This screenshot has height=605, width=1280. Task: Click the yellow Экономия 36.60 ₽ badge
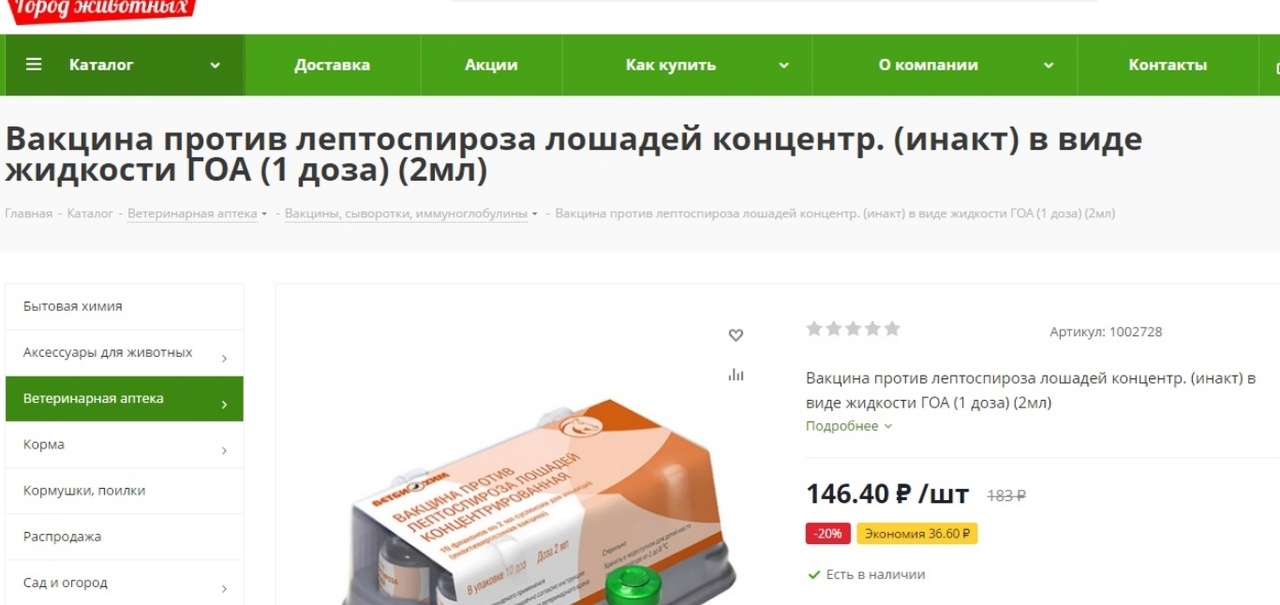point(917,534)
